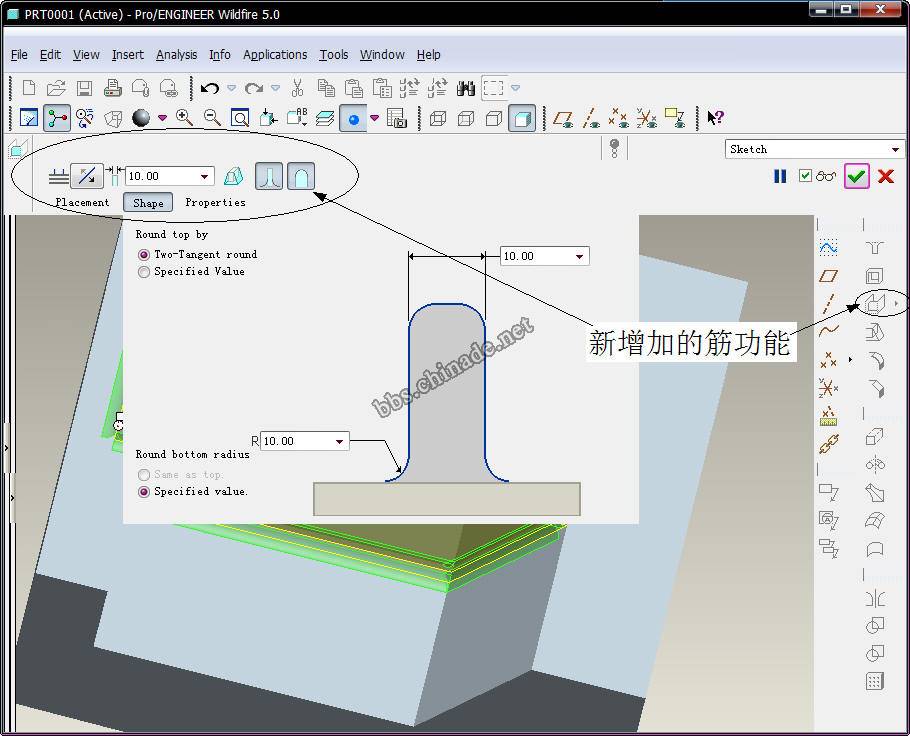Zoom out with the magnifier minus icon
The image size is (910, 736).
[212, 118]
